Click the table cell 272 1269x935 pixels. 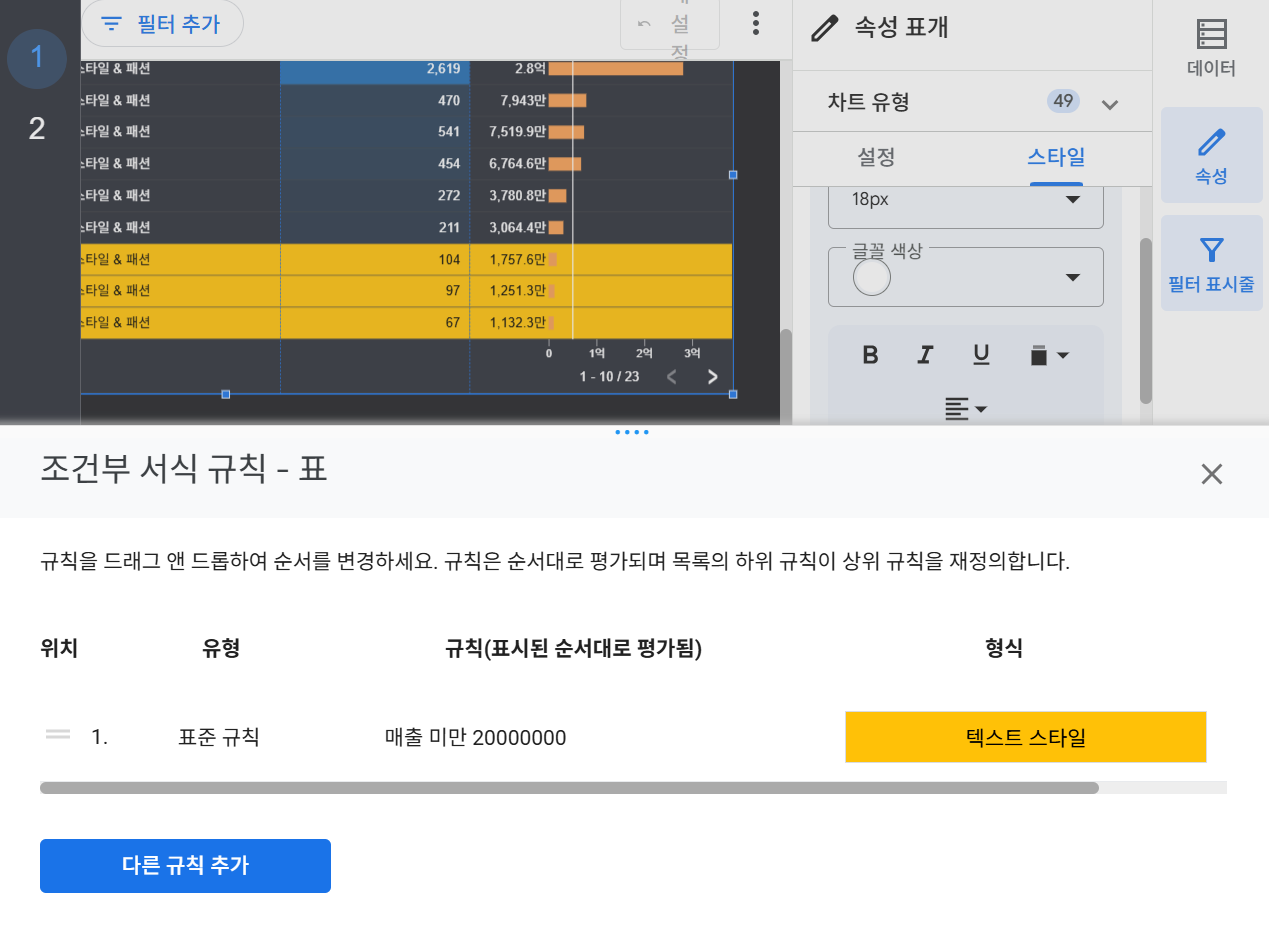449,195
